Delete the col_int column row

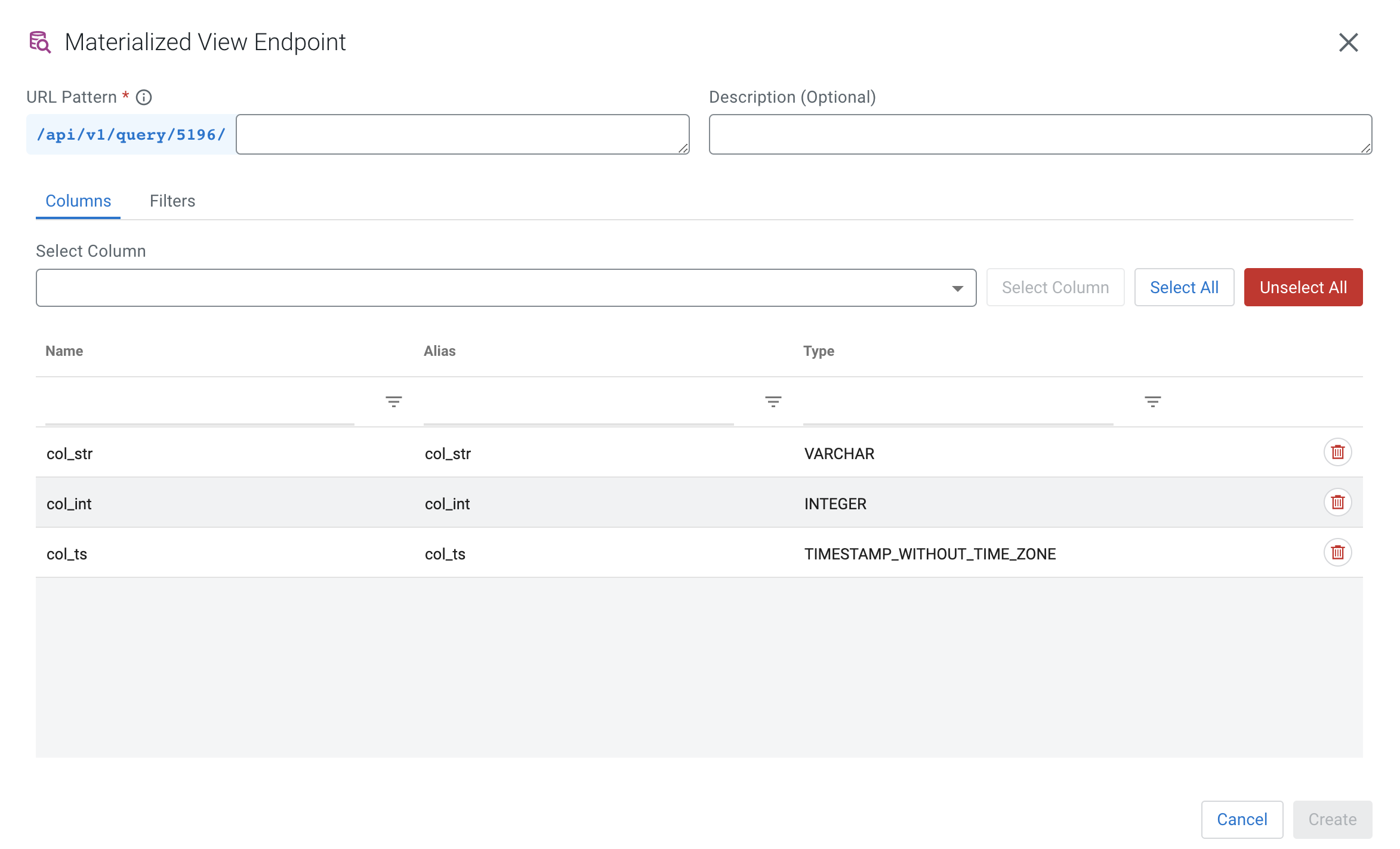[1337, 503]
